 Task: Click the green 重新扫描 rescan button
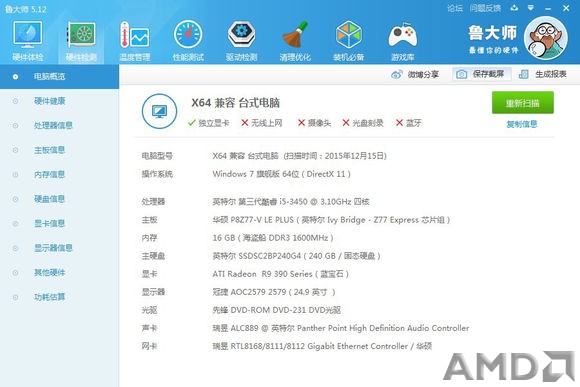click(x=523, y=103)
